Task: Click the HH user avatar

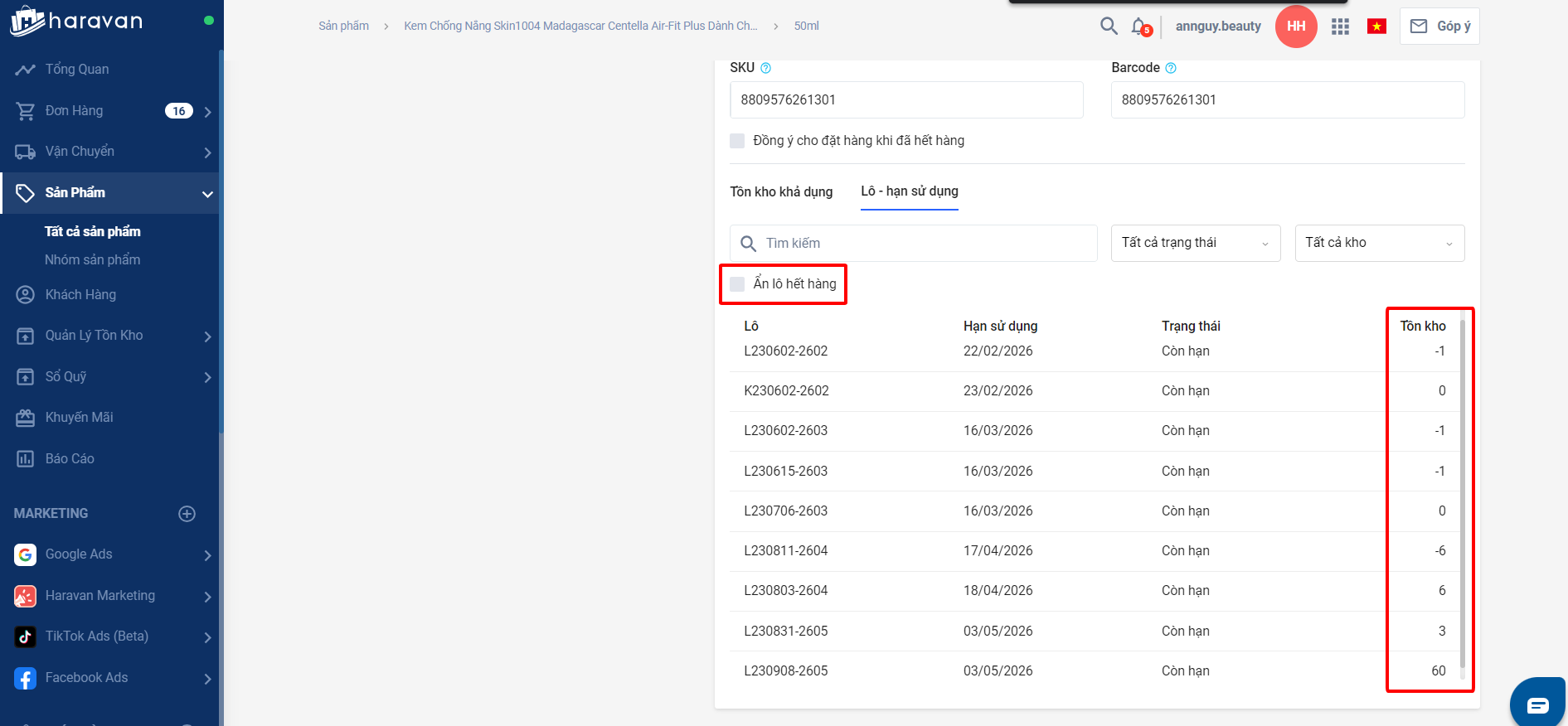Action: tap(1296, 27)
